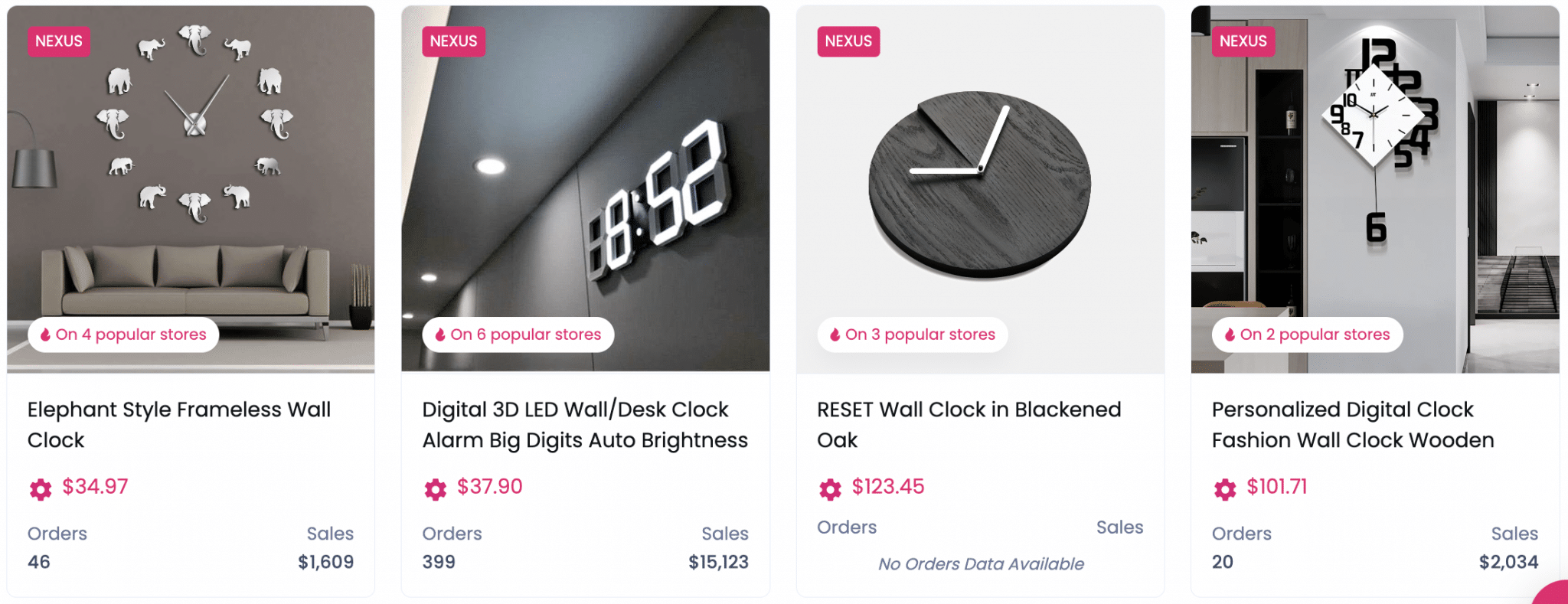Screen dimensions: 1568x604
Task: Click the pink corner button at bottom right
Action: coord(1554,594)
